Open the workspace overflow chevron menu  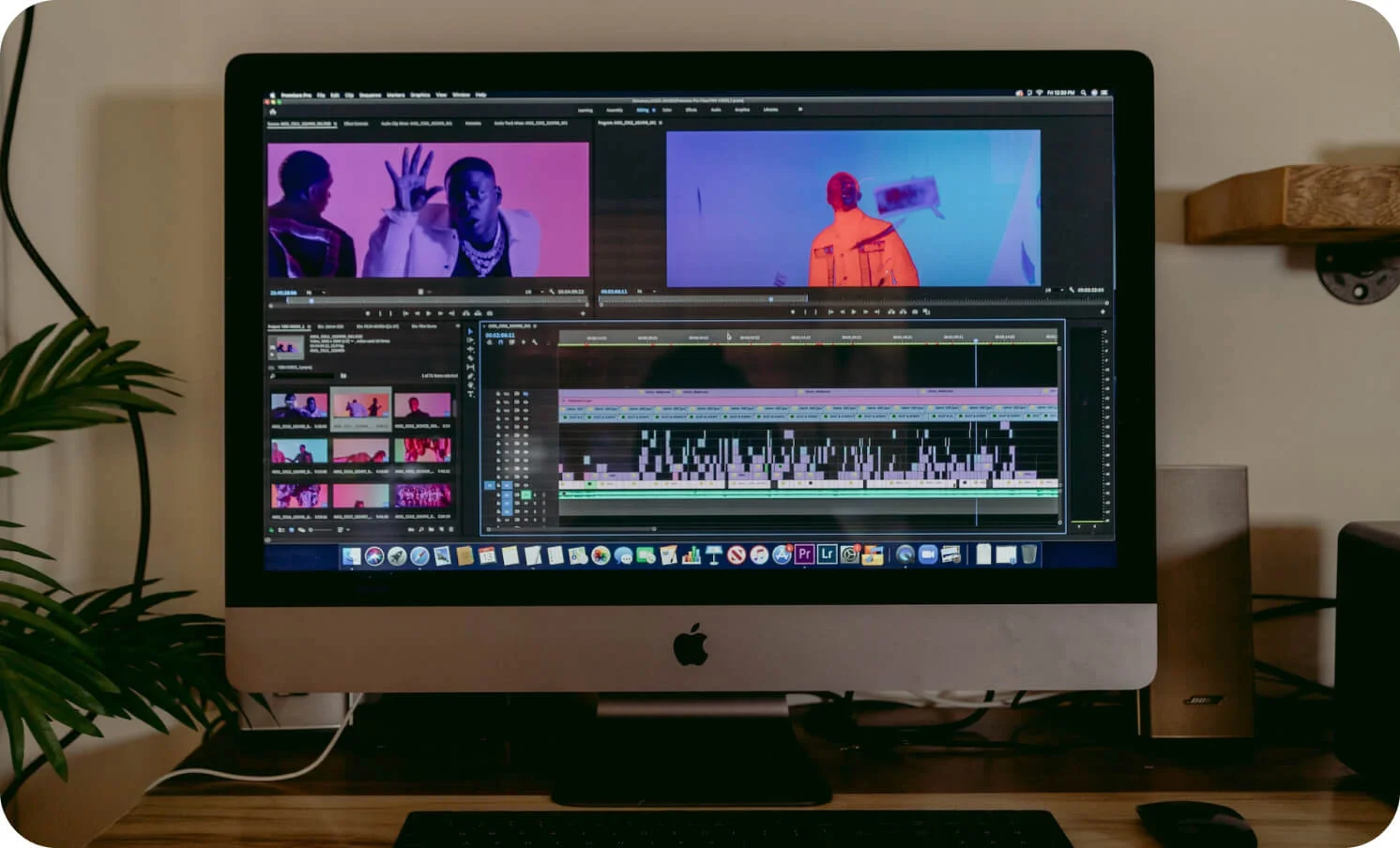[x=799, y=110]
